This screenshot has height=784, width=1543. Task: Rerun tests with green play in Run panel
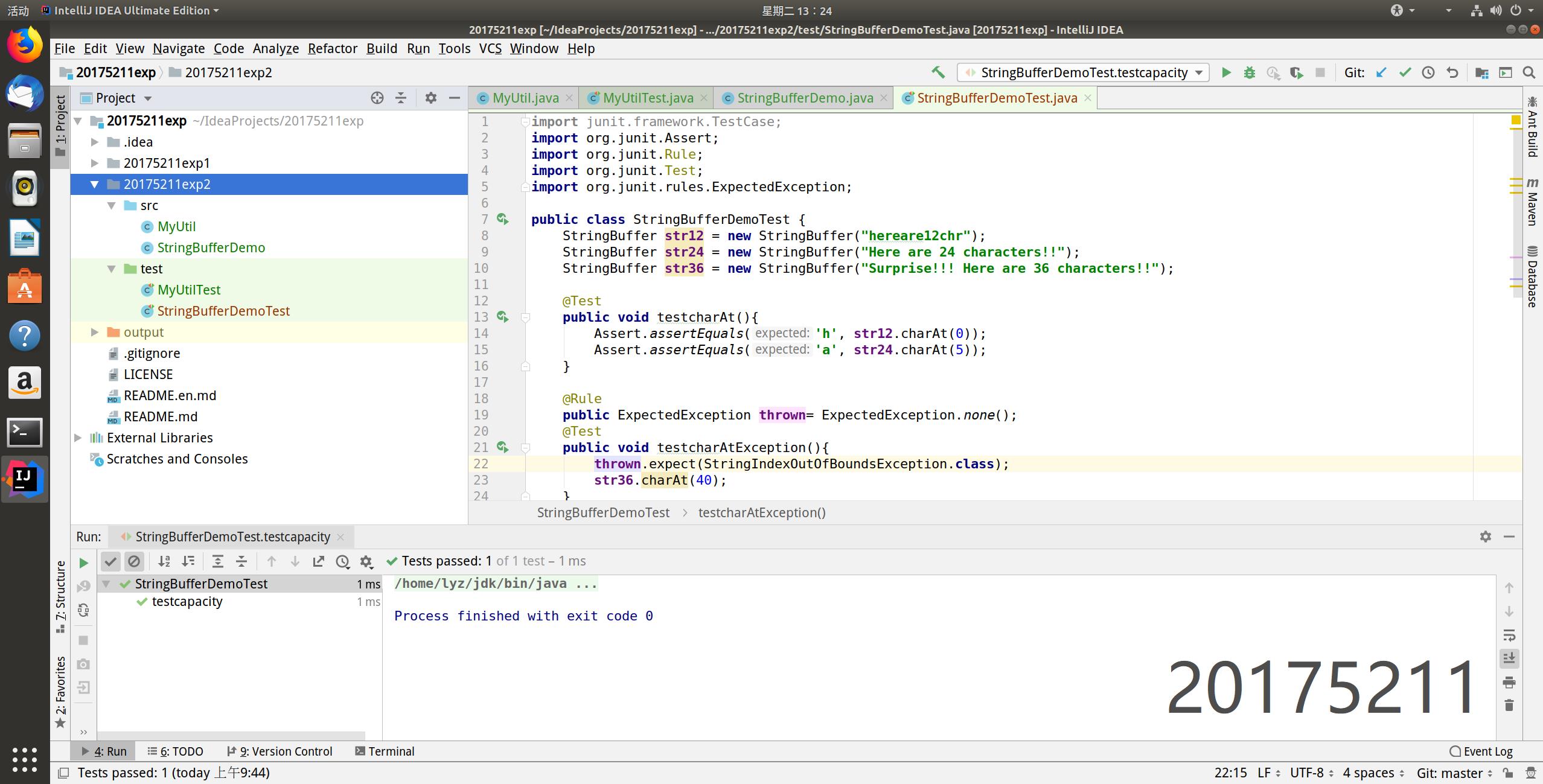point(83,563)
